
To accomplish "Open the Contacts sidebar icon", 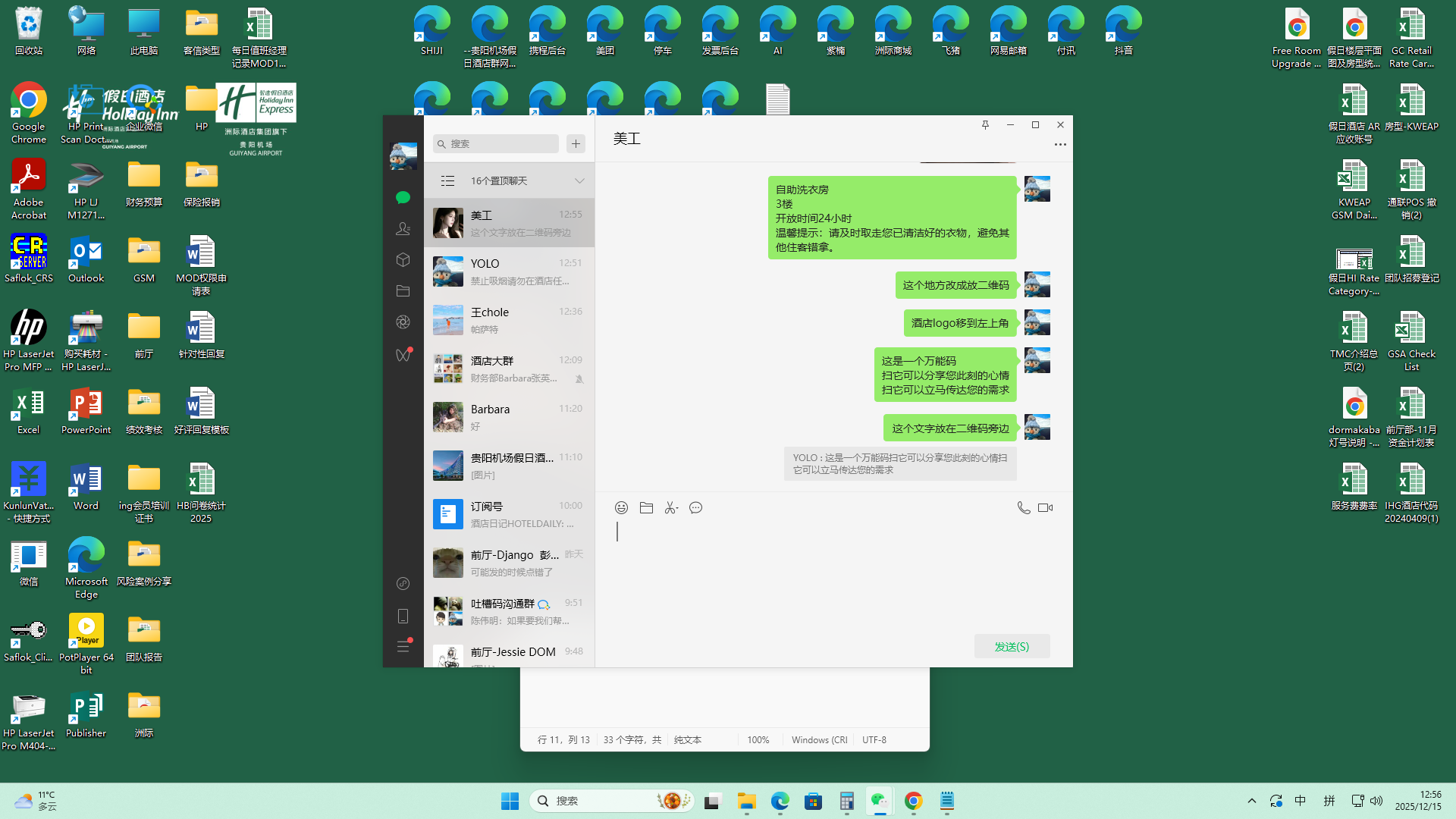I will point(403,228).
